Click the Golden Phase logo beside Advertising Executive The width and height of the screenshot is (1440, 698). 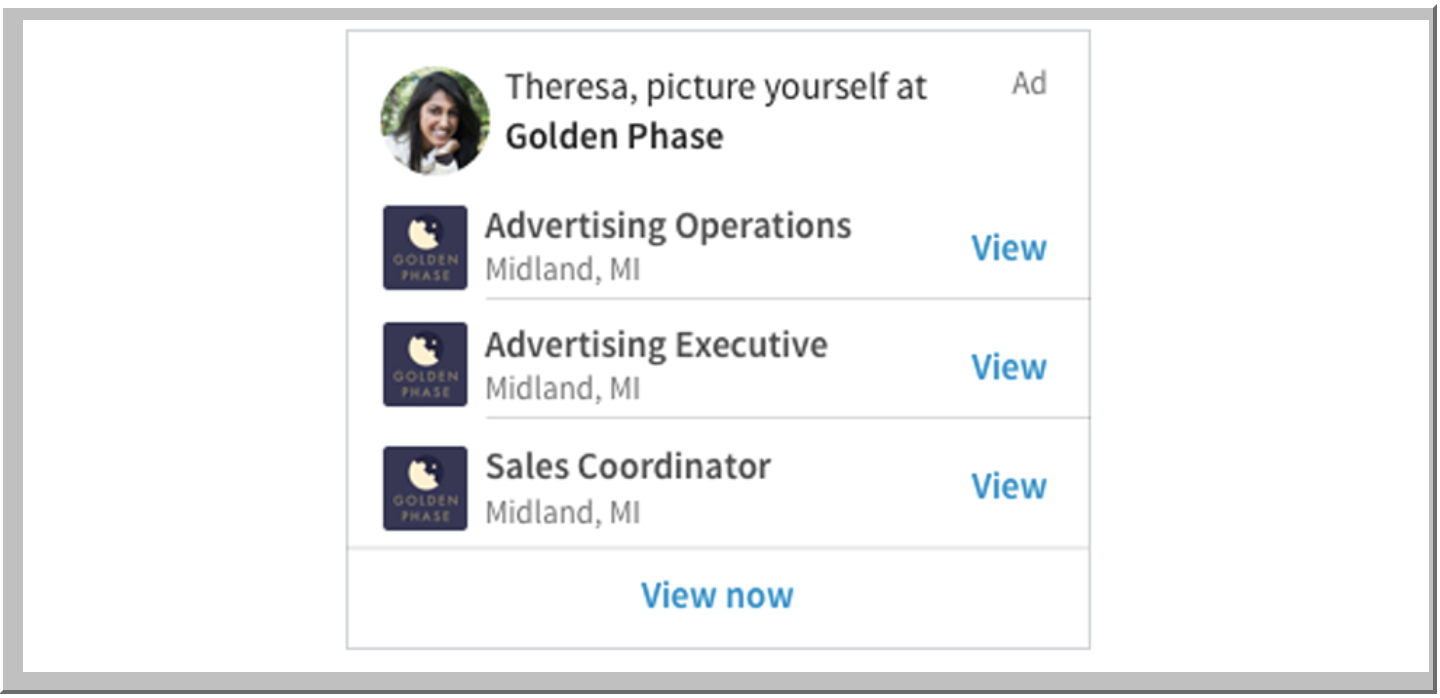[425, 364]
